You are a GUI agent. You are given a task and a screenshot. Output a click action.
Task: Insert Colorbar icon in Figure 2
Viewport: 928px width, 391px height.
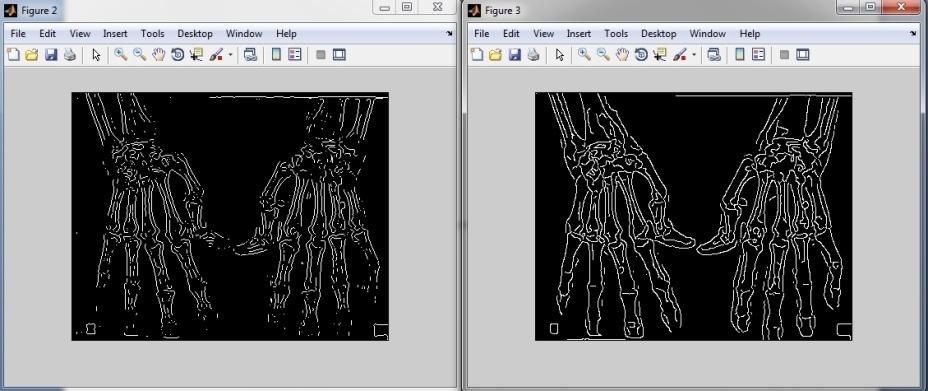(276, 55)
